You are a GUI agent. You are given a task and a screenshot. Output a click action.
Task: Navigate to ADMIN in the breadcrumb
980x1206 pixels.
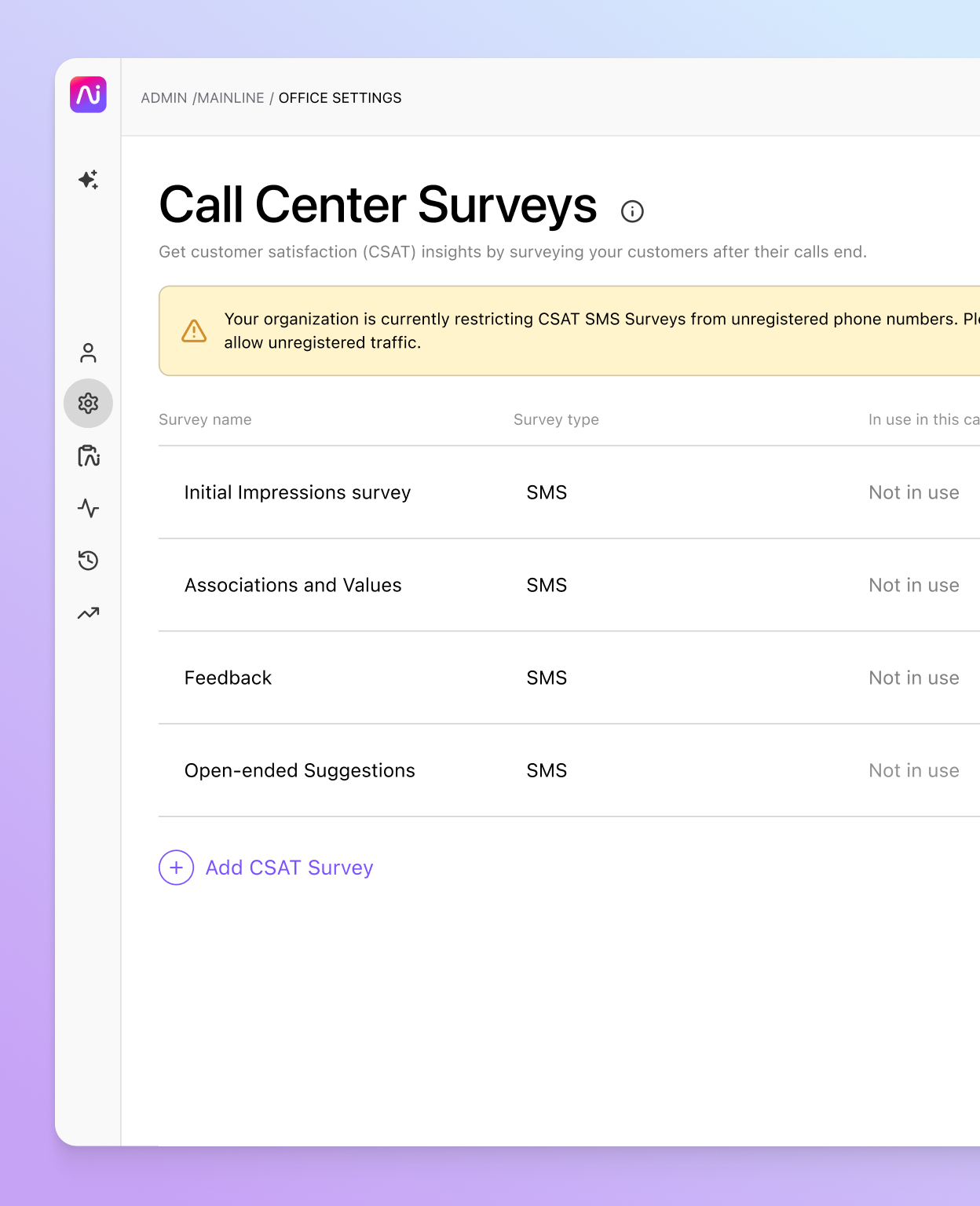165,97
